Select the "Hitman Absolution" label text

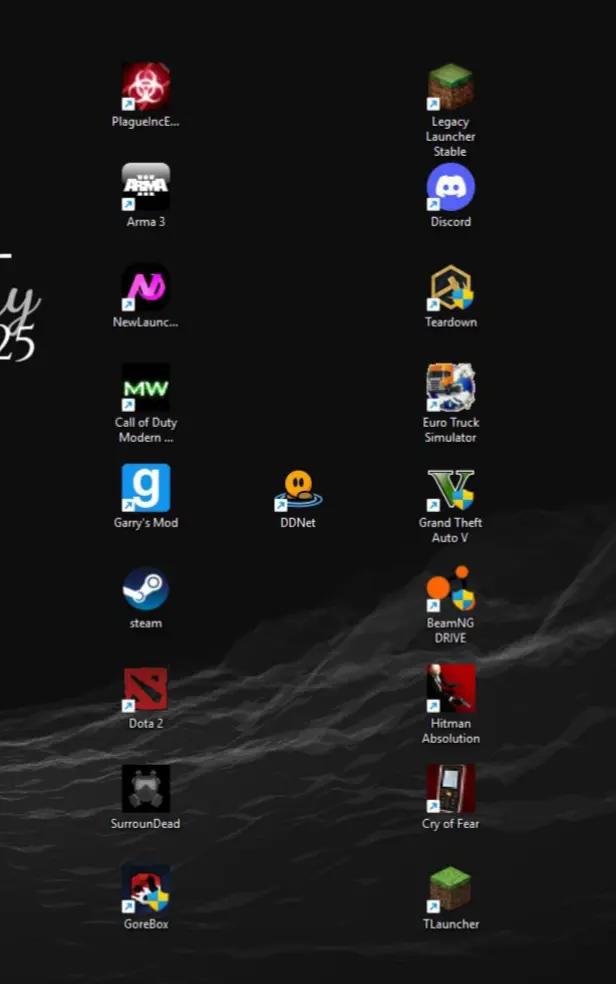click(450, 731)
